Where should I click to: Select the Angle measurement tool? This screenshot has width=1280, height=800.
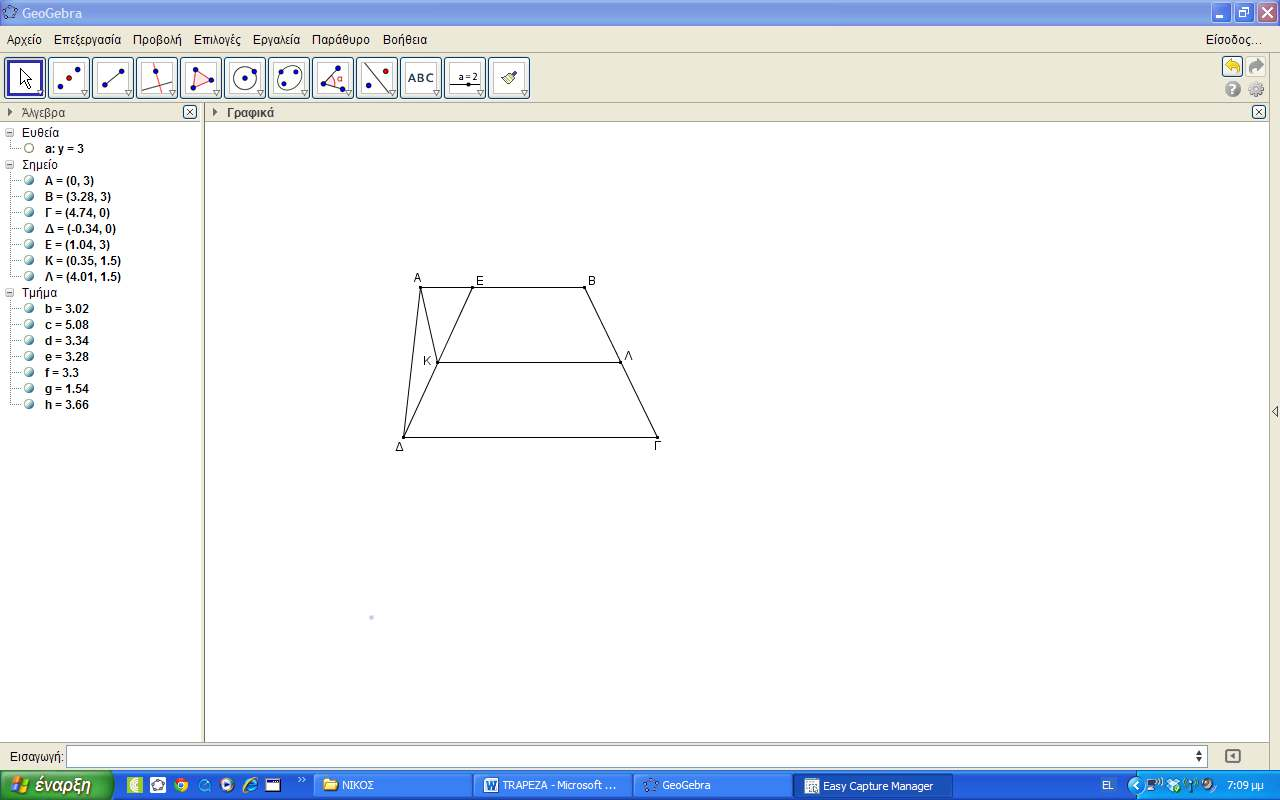333,78
